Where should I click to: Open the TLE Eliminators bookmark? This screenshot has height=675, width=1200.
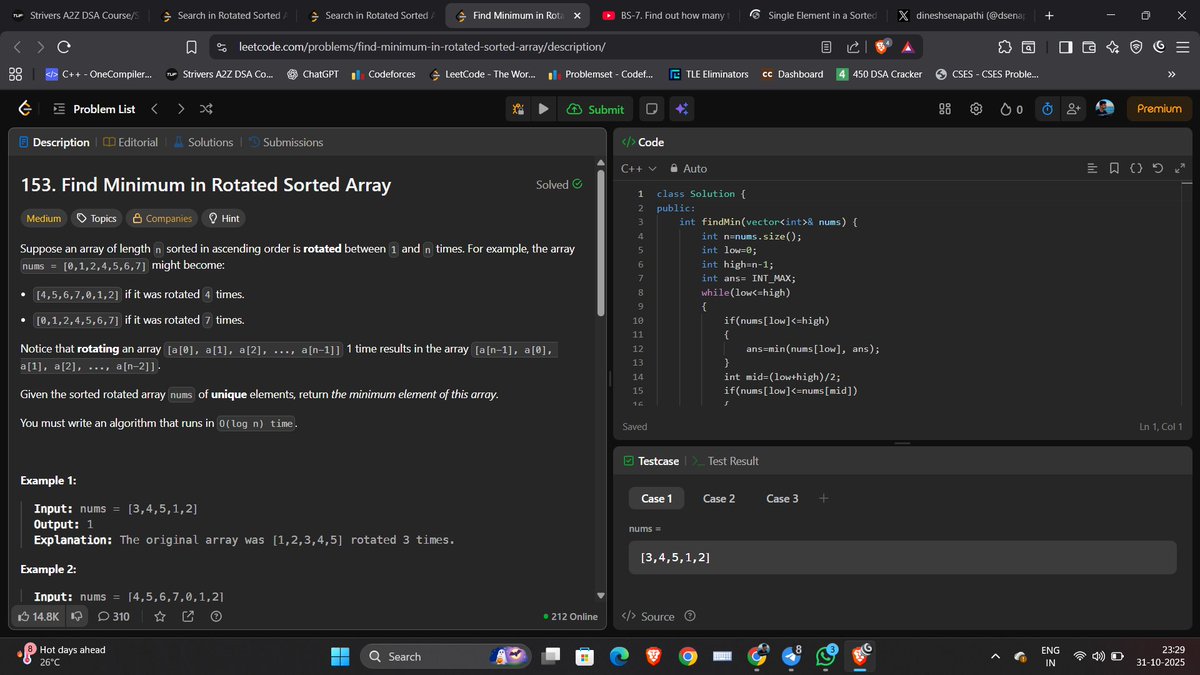pos(708,74)
